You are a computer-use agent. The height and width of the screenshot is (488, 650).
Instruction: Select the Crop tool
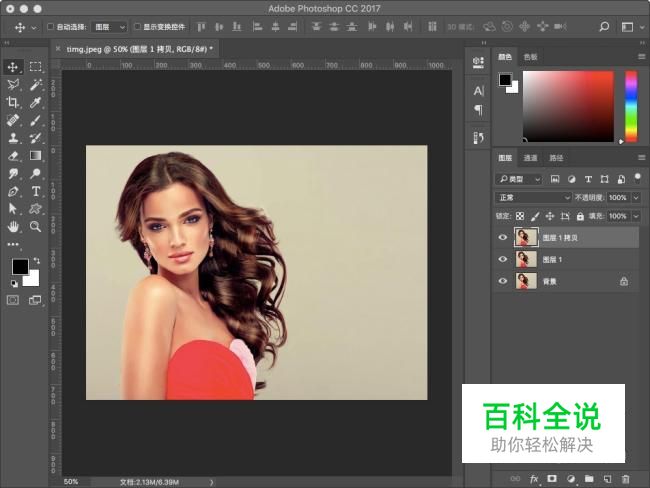tap(13, 102)
